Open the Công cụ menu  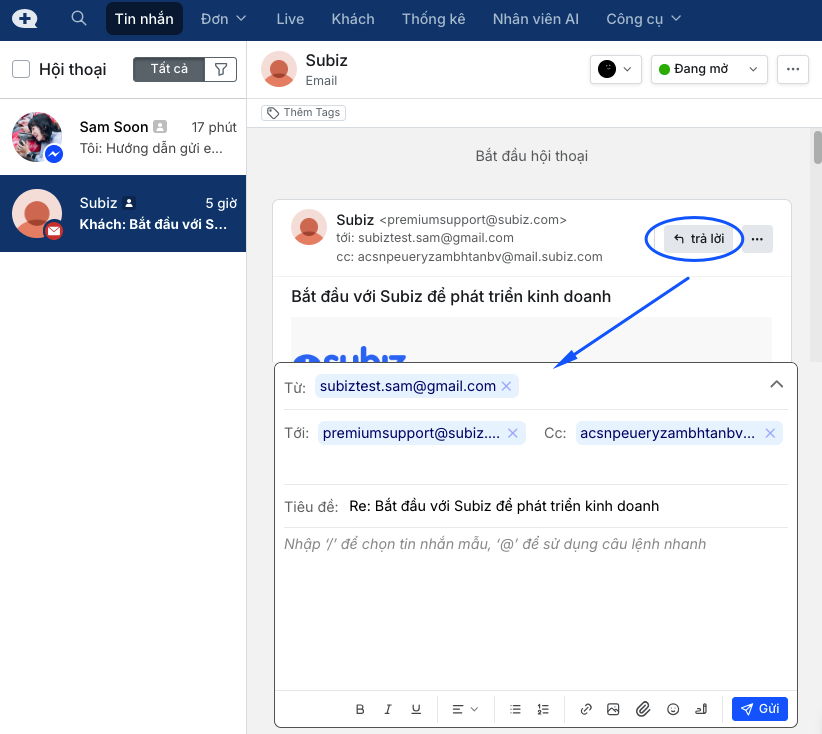click(x=643, y=19)
